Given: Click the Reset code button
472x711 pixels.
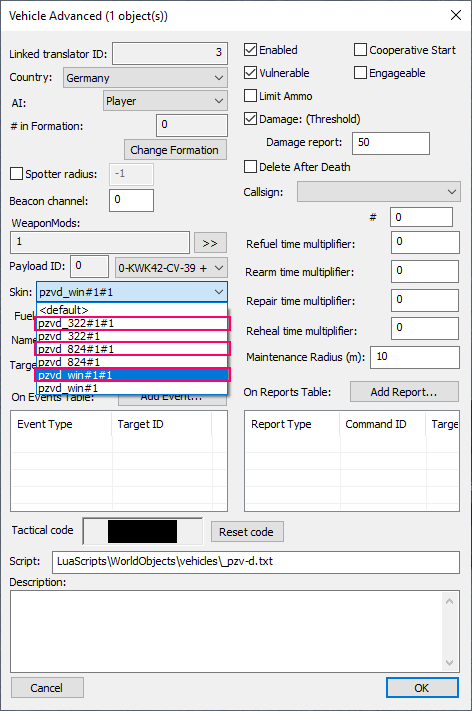Looking at the screenshot, I should pyautogui.click(x=247, y=531).
